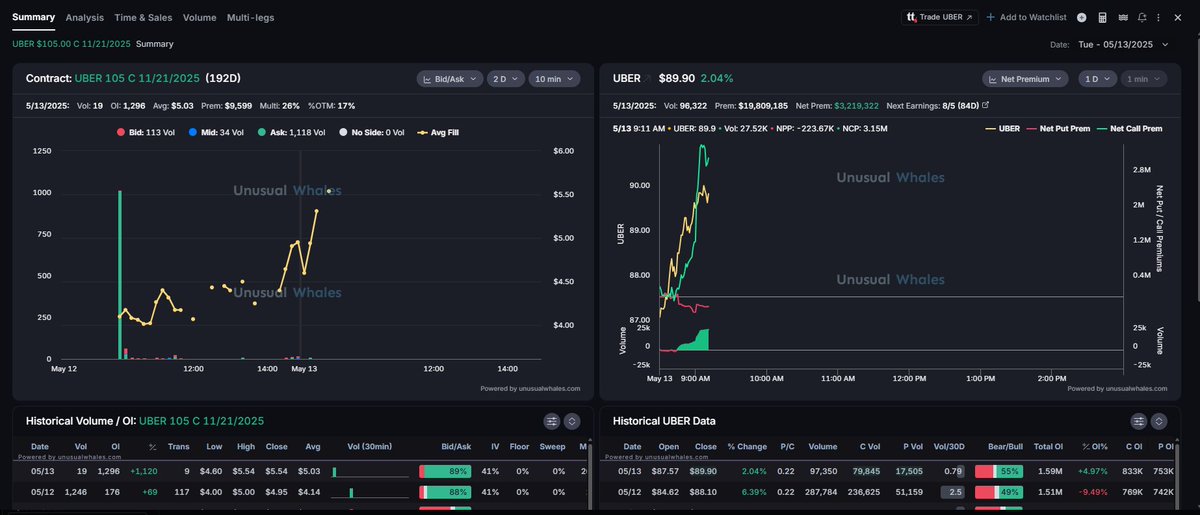Click the large green Ask volume bar
The width and height of the screenshot is (1200, 515).
pos(120,273)
